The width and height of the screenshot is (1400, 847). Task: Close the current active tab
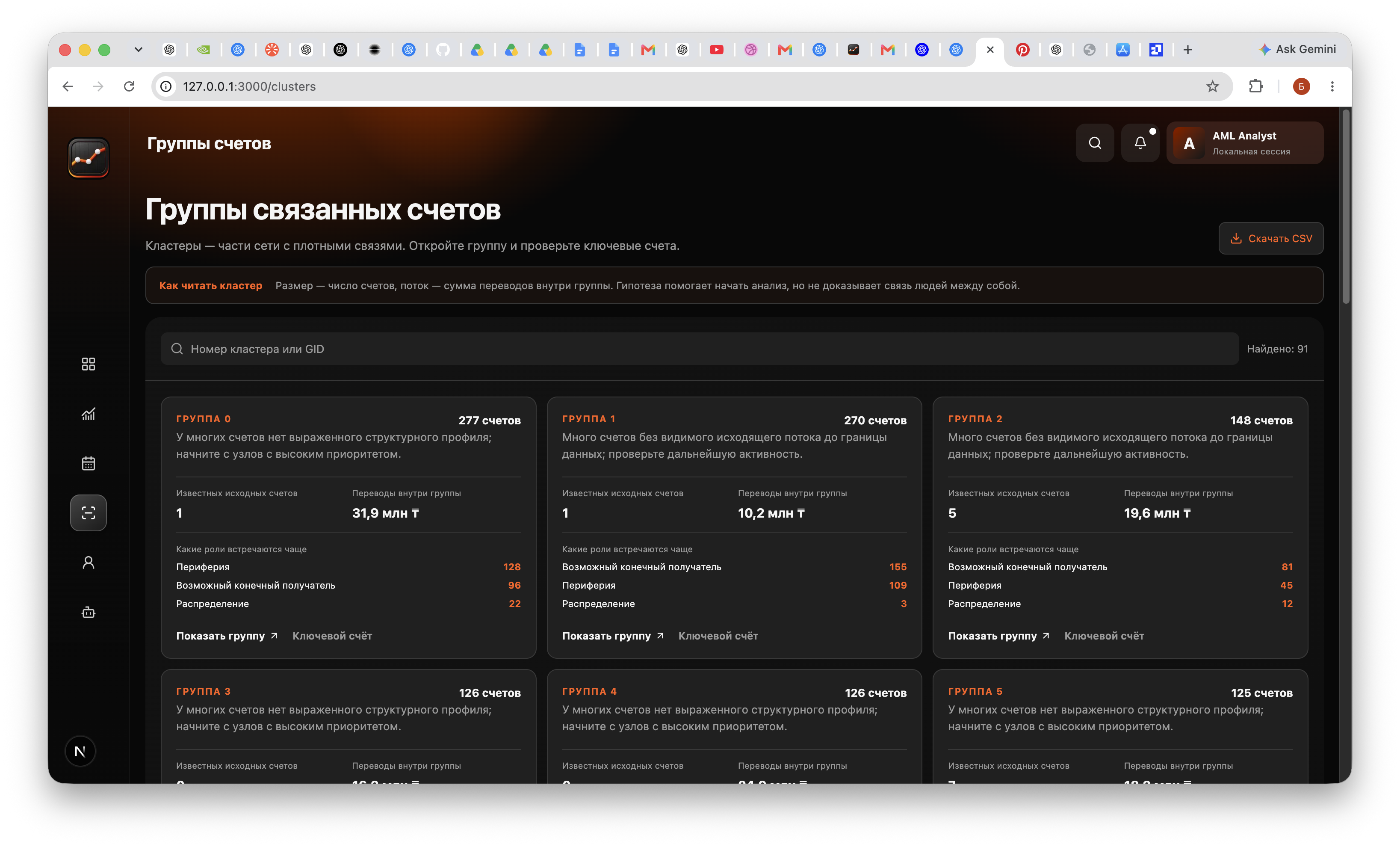[990, 50]
